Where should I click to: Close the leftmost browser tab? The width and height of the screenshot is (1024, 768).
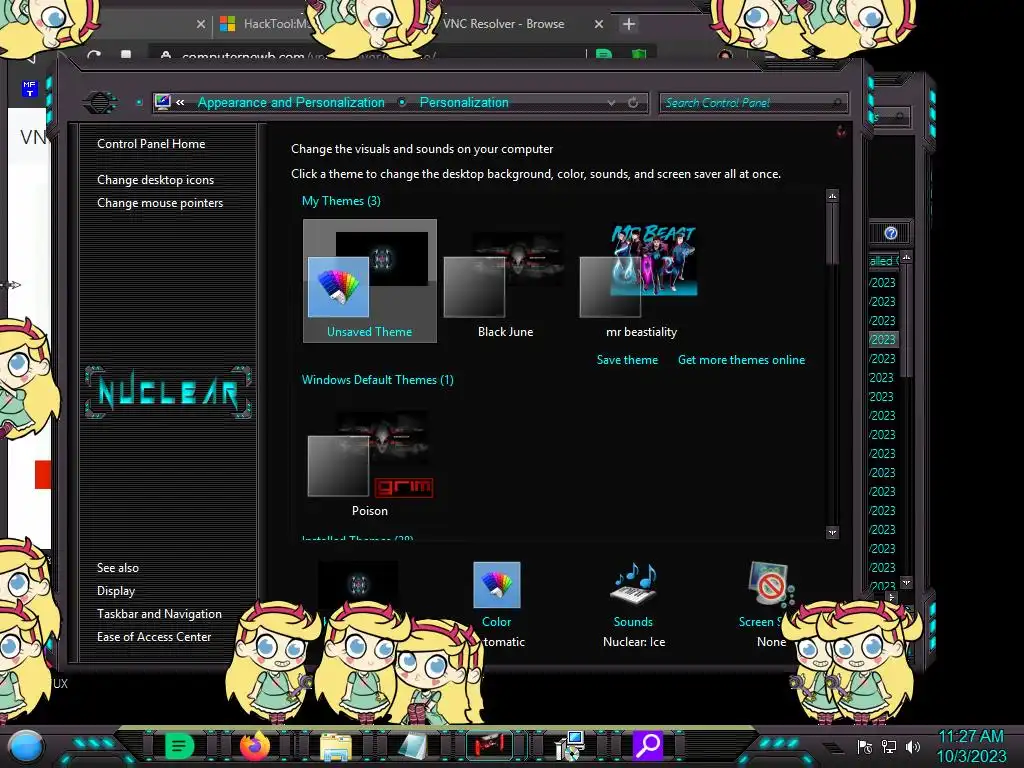(200, 24)
